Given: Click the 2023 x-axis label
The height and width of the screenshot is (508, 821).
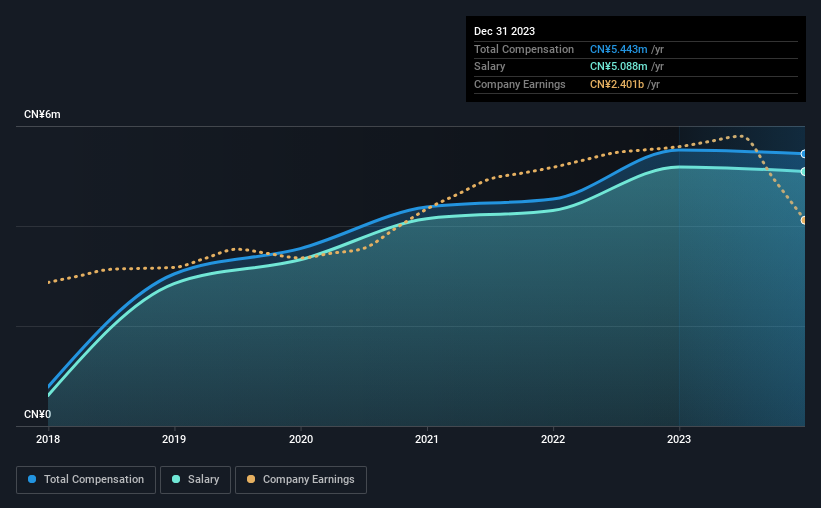Looking at the screenshot, I should (679, 439).
